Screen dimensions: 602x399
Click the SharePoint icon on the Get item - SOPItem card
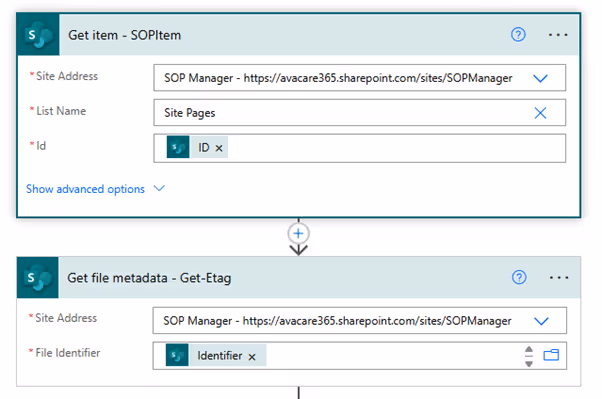coord(38,35)
